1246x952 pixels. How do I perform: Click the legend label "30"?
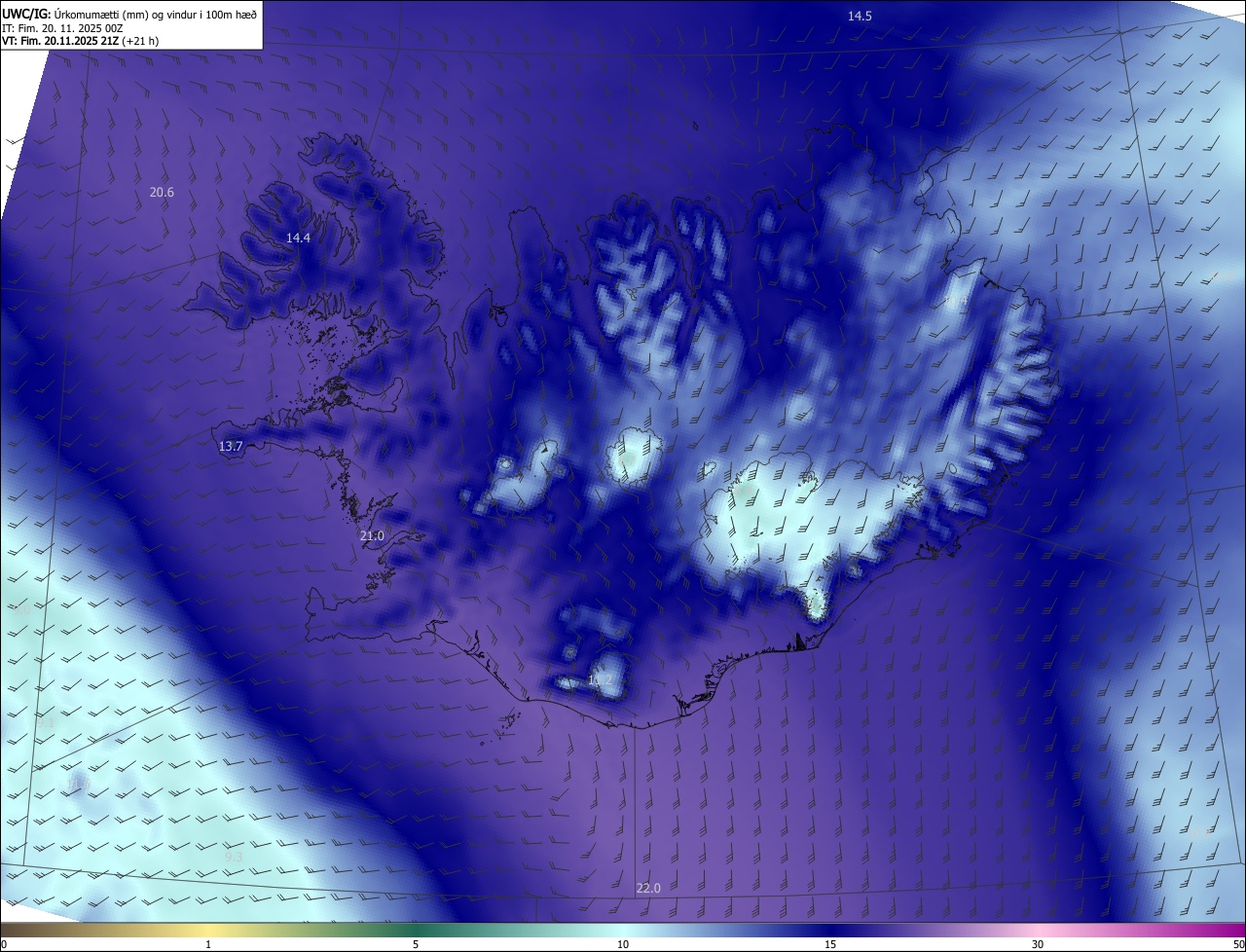pos(1038,945)
